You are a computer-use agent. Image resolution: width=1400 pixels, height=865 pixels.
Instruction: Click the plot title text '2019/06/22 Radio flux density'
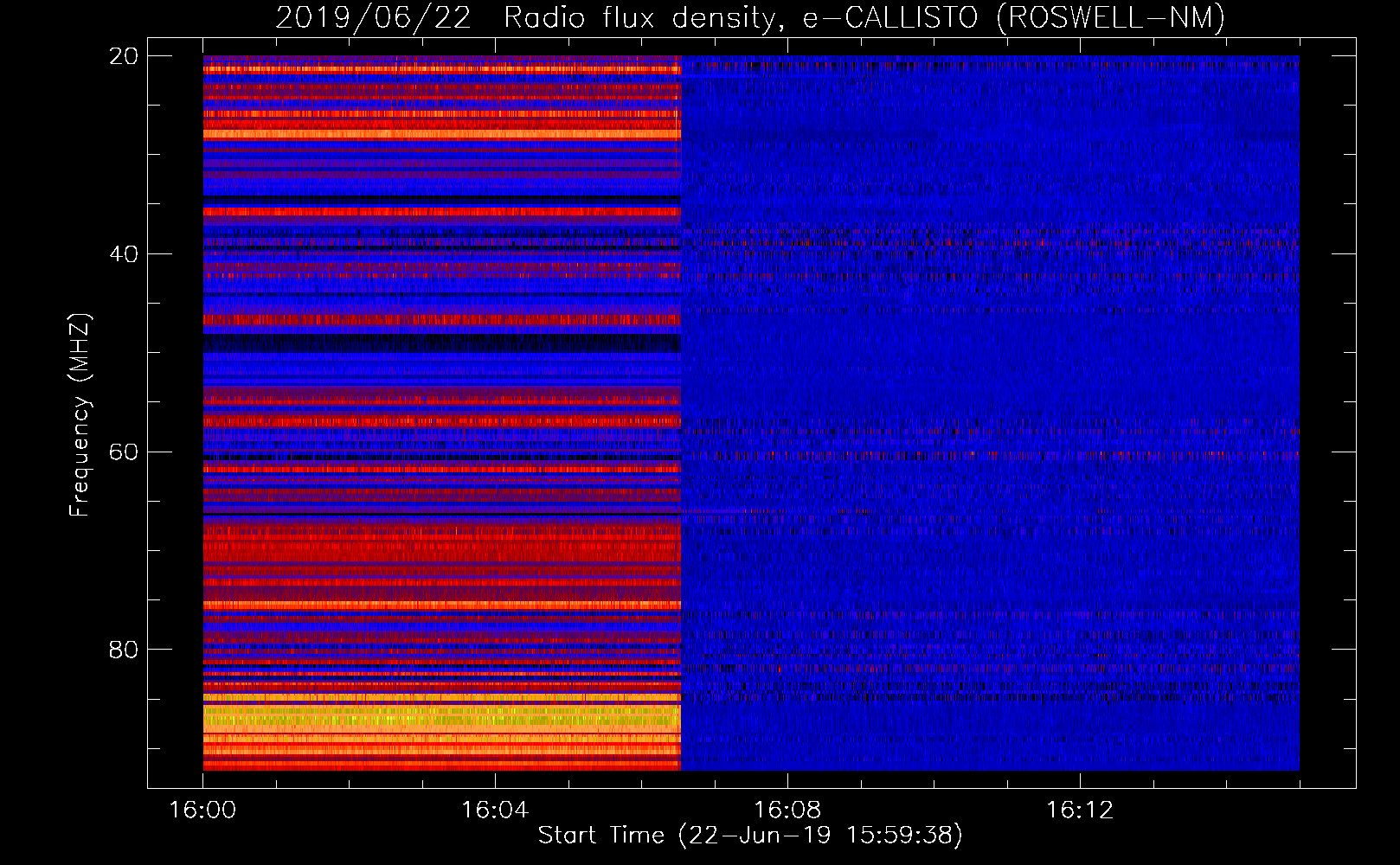tap(530, 18)
